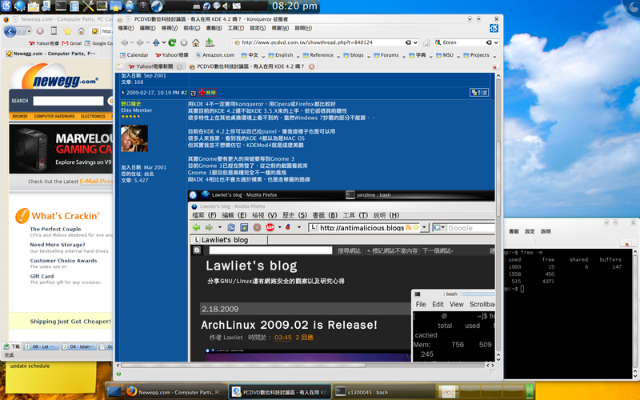
Task: Click the 引言 quote button on the post
Action: pyautogui.click(x=479, y=93)
